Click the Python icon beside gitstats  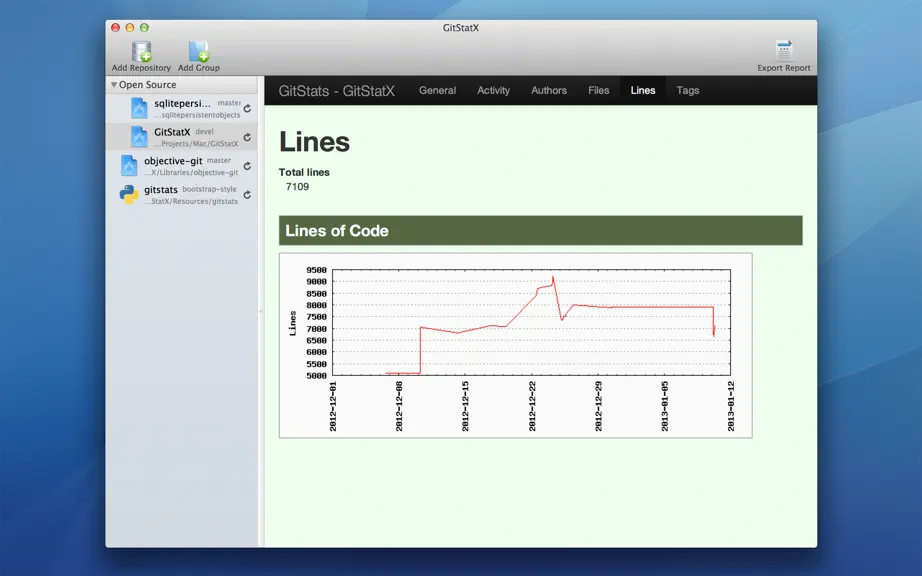point(129,195)
